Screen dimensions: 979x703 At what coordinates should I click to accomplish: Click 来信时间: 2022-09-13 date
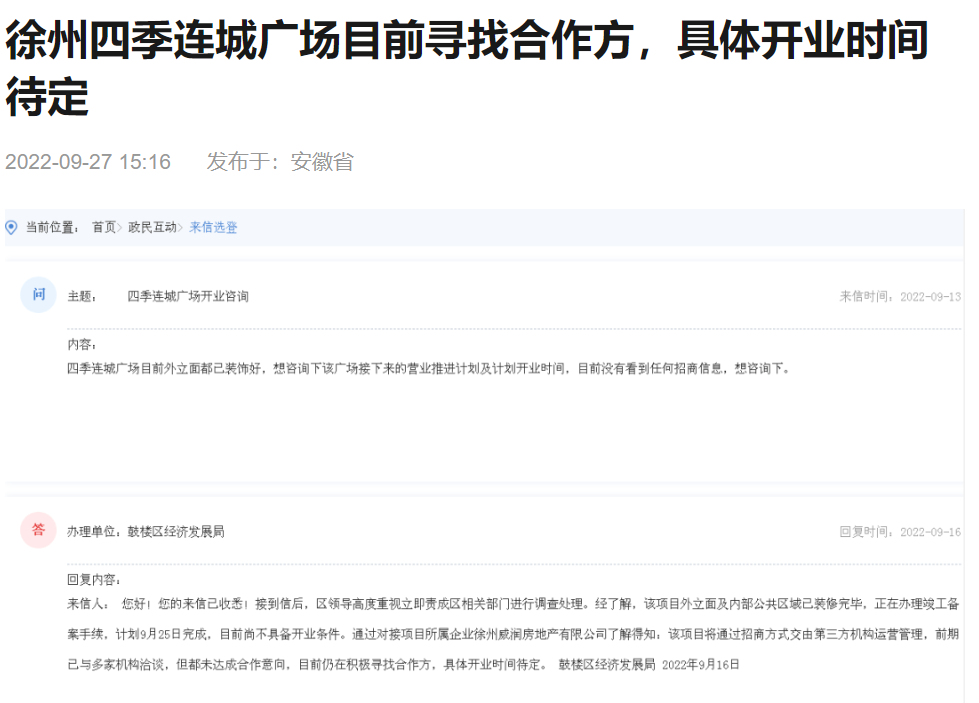pyautogui.click(x=900, y=297)
